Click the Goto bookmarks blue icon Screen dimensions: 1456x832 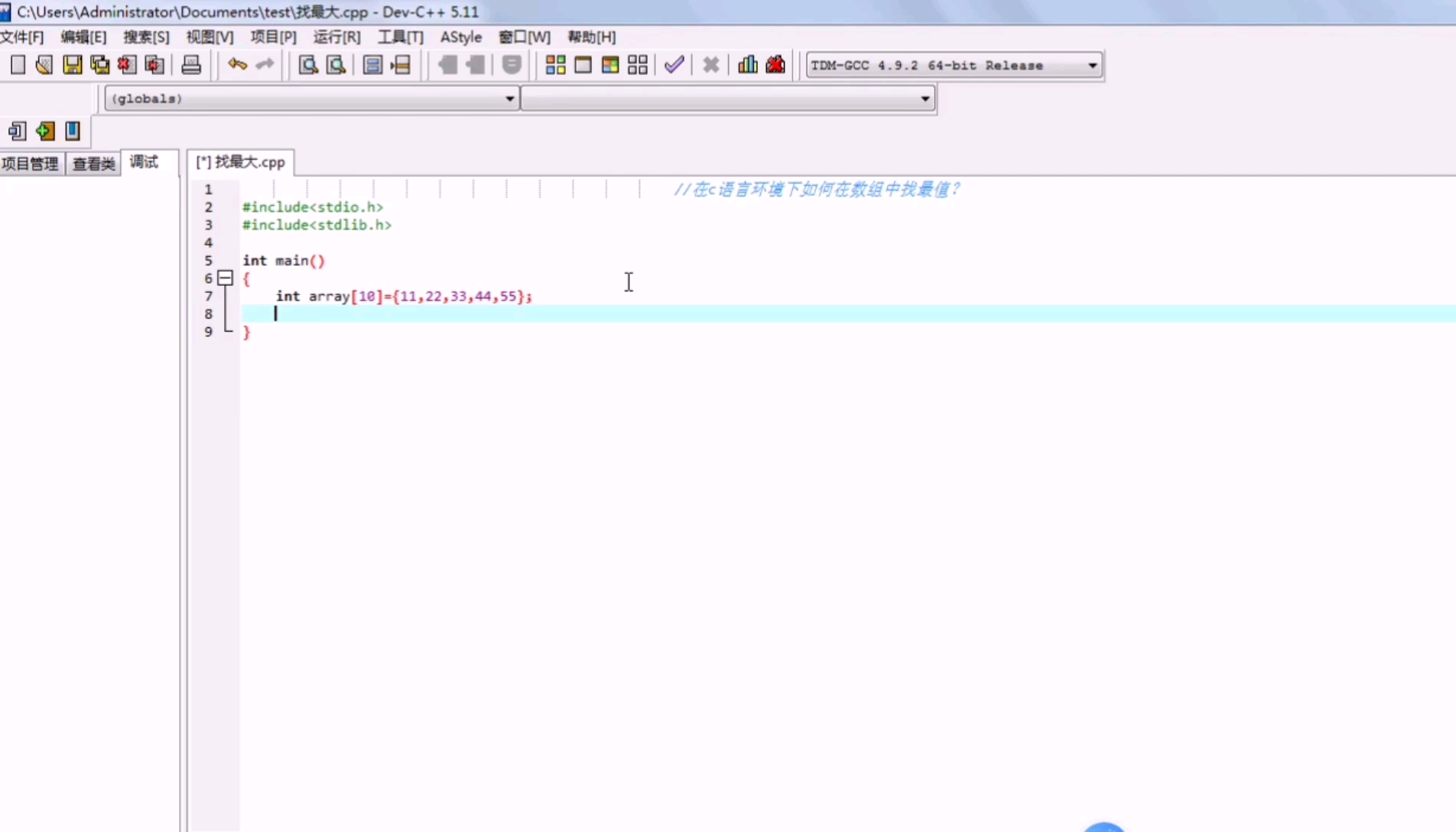(73, 131)
